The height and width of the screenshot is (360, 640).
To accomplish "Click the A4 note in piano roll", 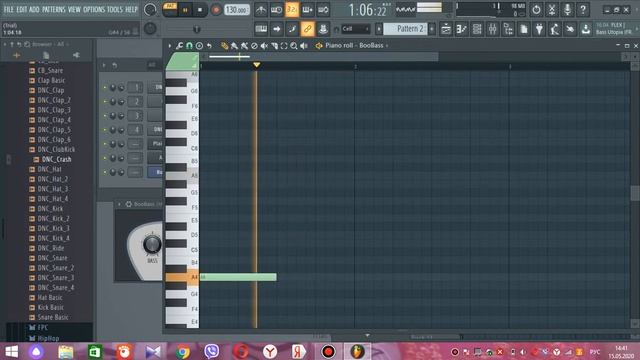I will [238, 277].
